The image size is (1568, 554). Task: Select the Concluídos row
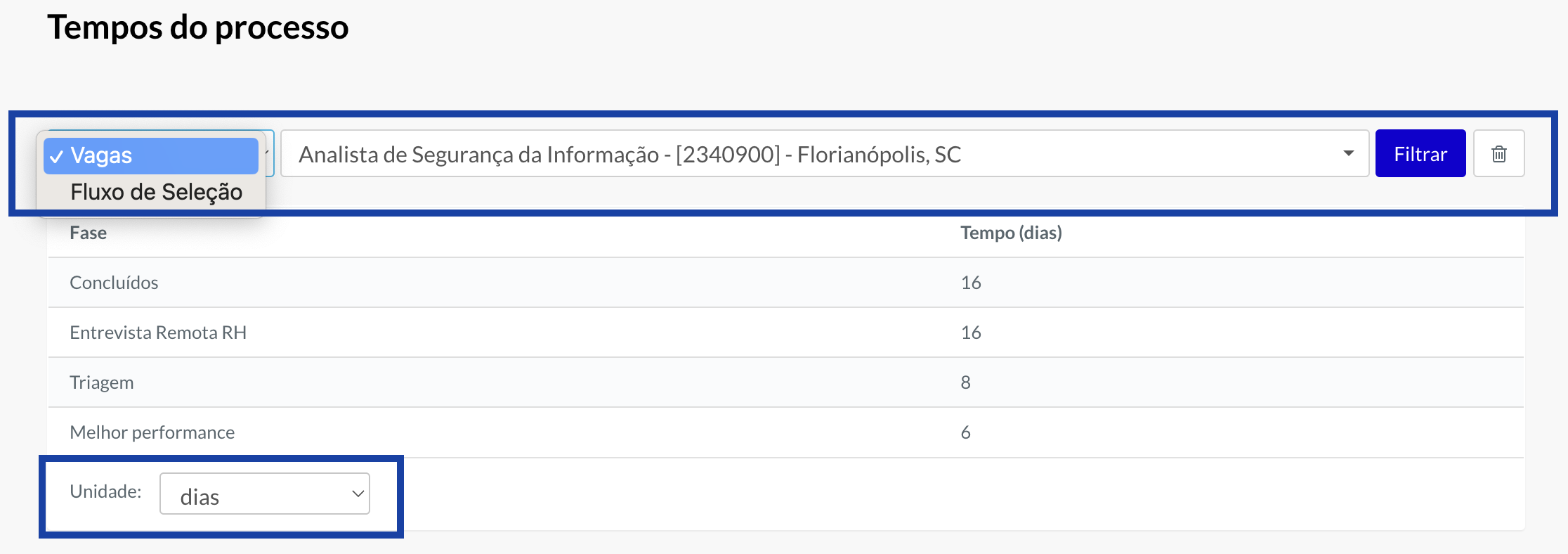114,283
